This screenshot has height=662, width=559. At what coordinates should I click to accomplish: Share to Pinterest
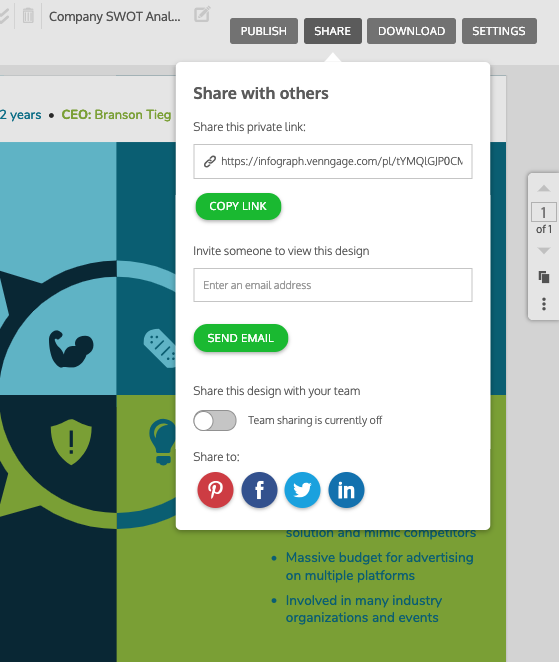point(215,490)
